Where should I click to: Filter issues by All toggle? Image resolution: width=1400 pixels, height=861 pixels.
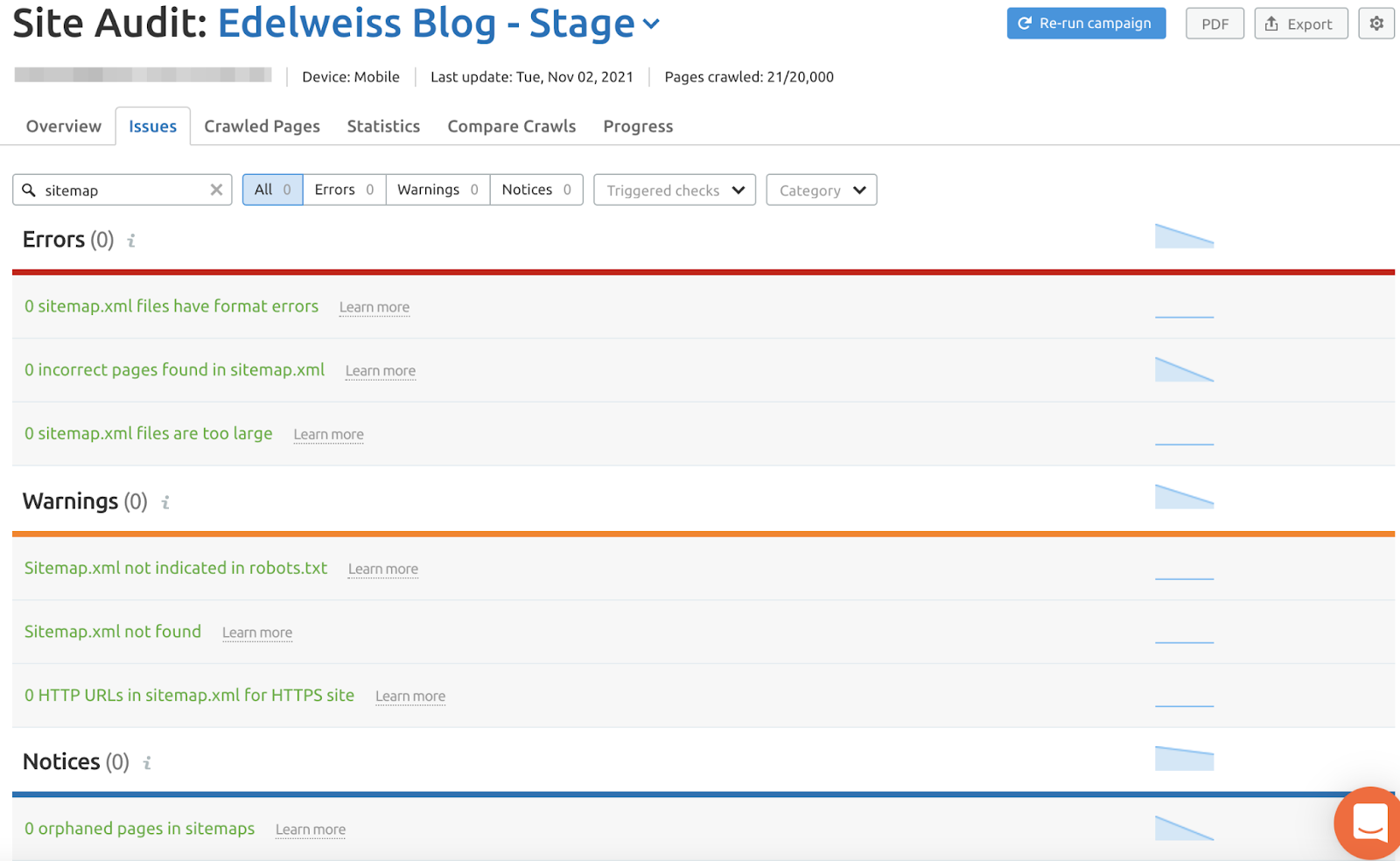click(x=272, y=190)
